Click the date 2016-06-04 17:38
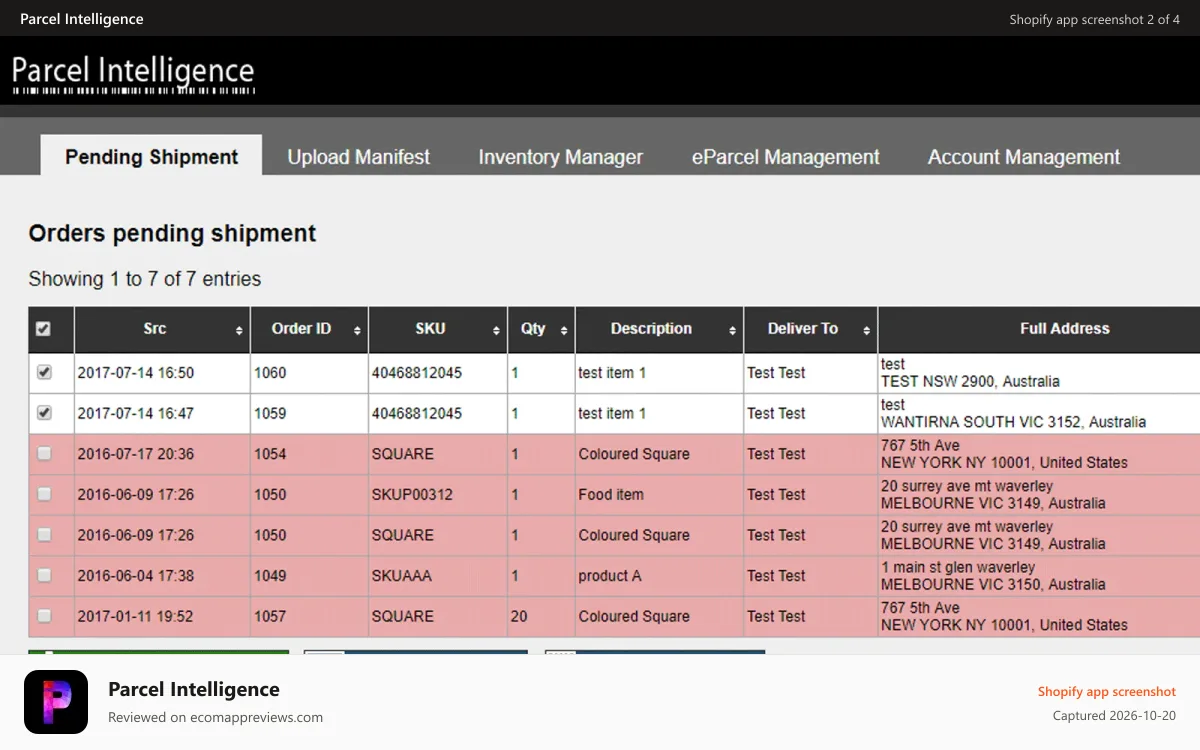1200x750 pixels. [x=136, y=575]
